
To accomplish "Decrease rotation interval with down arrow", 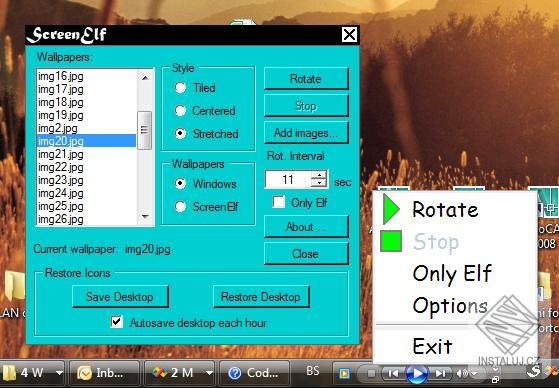I will tap(318, 183).
